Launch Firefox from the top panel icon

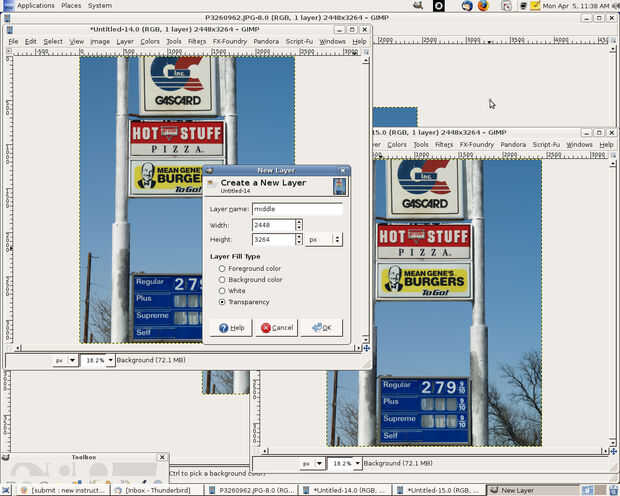tap(483, 6)
